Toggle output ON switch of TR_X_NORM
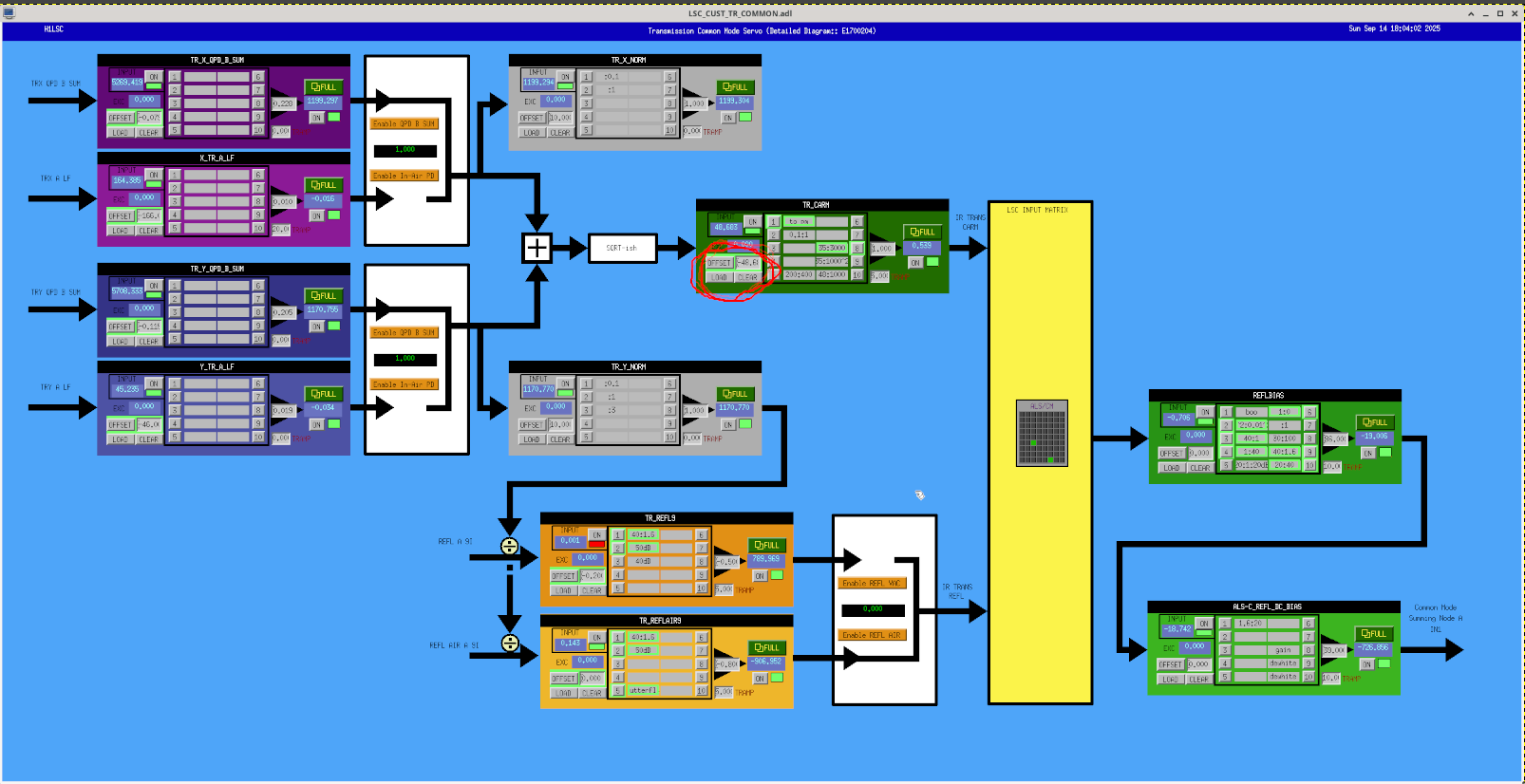Screen dimensions: 1525x784 (x=728, y=118)
